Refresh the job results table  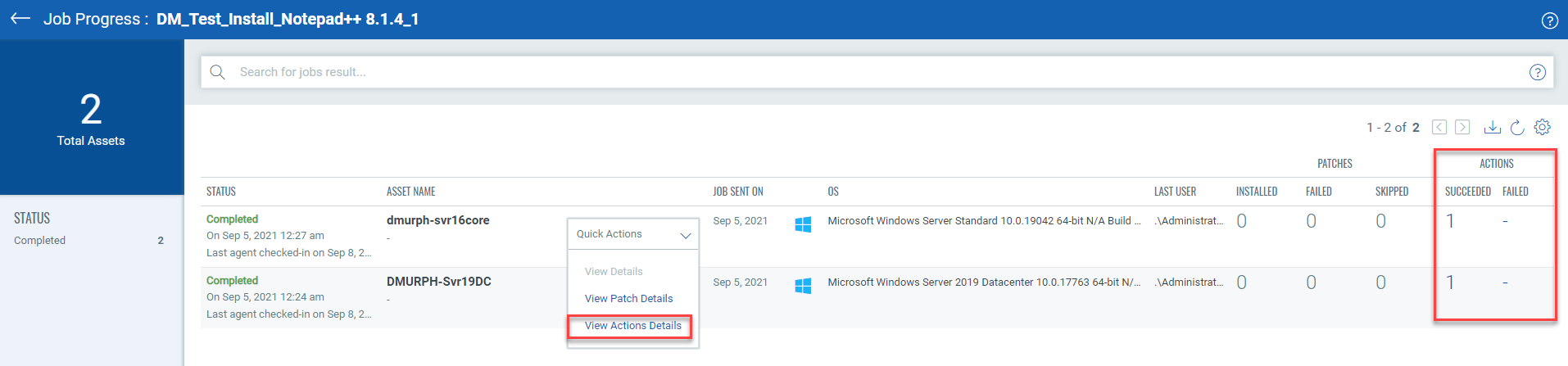1517,127
